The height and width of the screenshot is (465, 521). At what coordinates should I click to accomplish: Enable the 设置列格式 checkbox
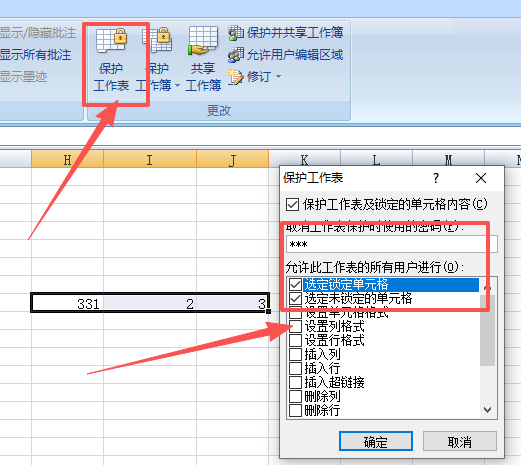pos(295,326)
